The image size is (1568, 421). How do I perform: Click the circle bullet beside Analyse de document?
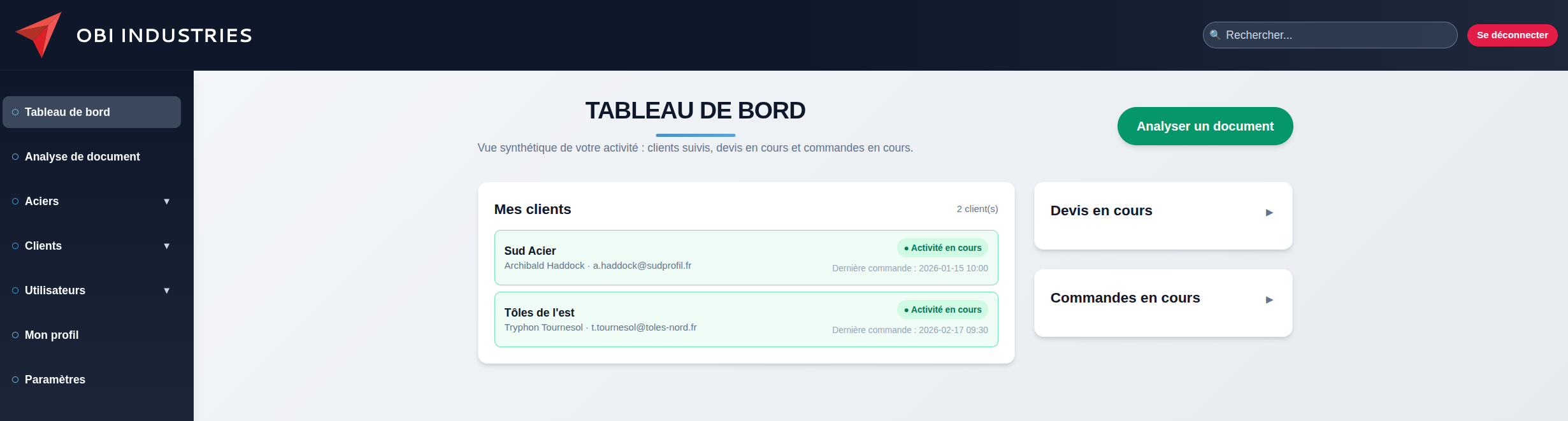pyautogui.click(x=15, y=157)
